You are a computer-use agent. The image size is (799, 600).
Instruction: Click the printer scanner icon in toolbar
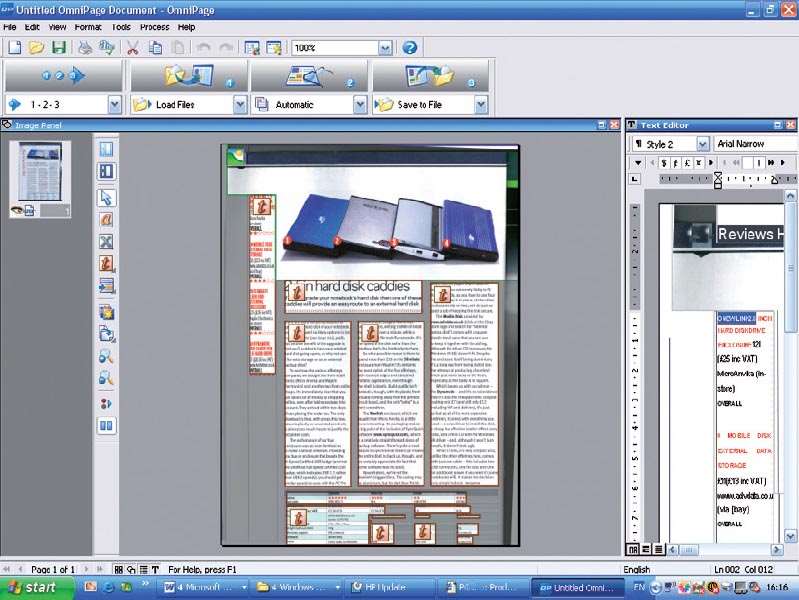[x=85, y=48]
